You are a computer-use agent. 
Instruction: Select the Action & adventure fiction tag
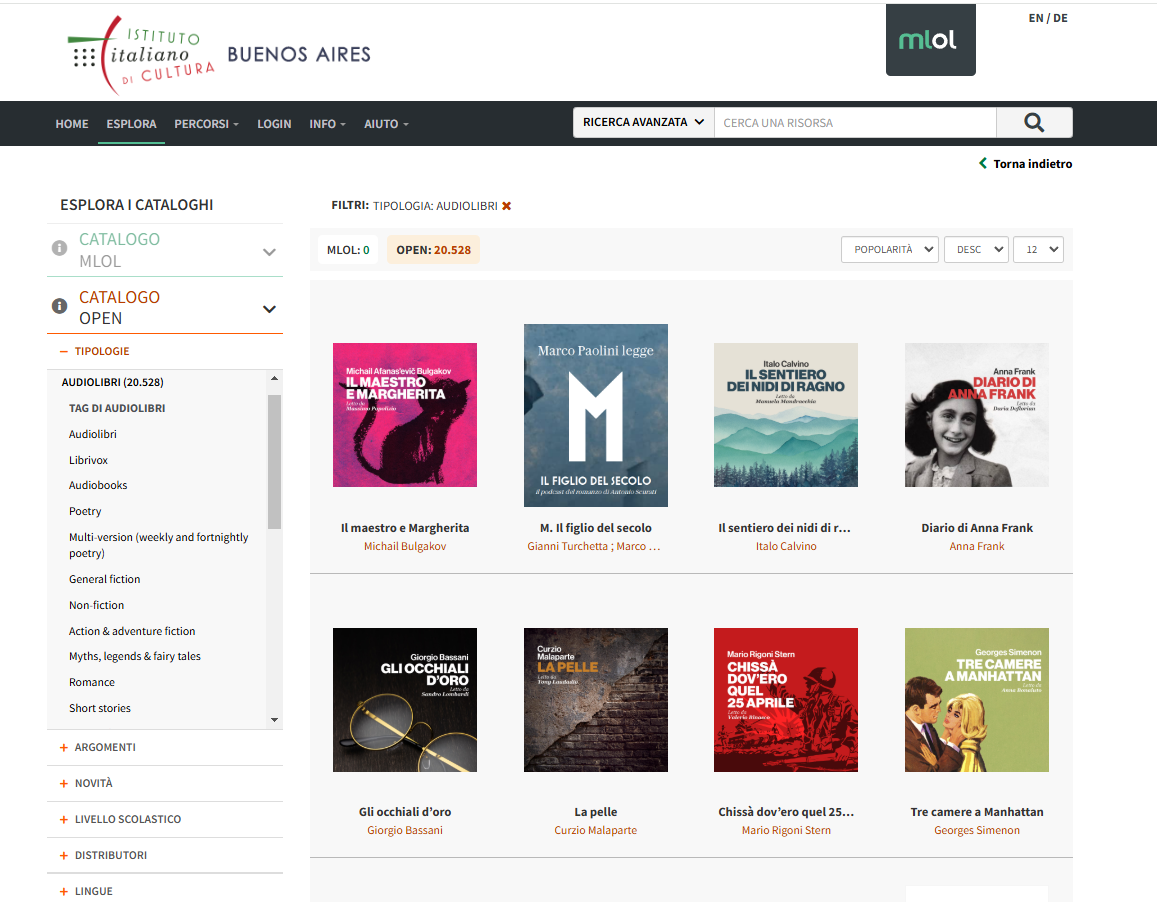pos(132,631)
